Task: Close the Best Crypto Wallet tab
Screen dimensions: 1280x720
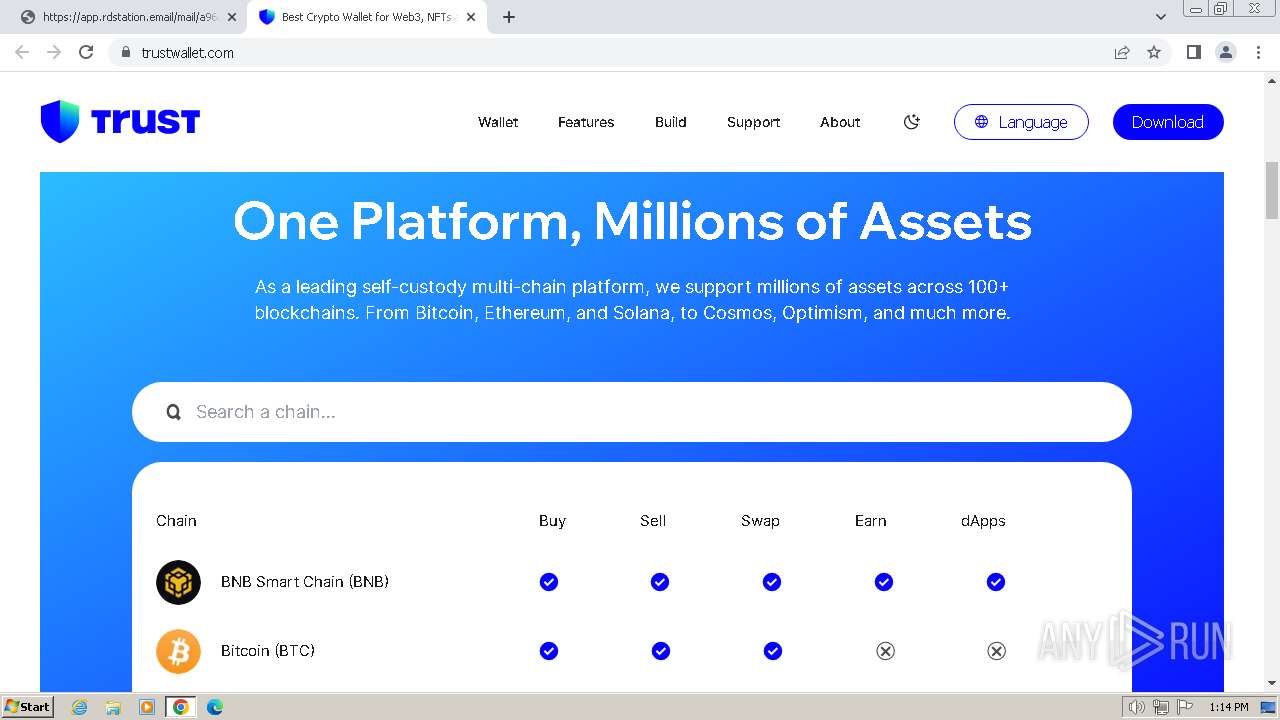Action: pyautogui.click(x=471, y=17)
